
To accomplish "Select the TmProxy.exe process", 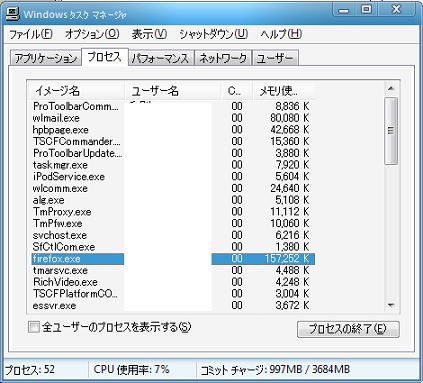I will [173, 212].
